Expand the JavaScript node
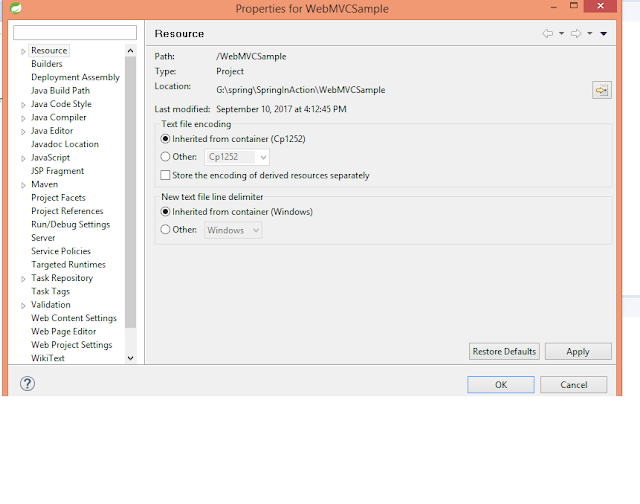Viewport: 640px width, 504px height. (23, 158)
